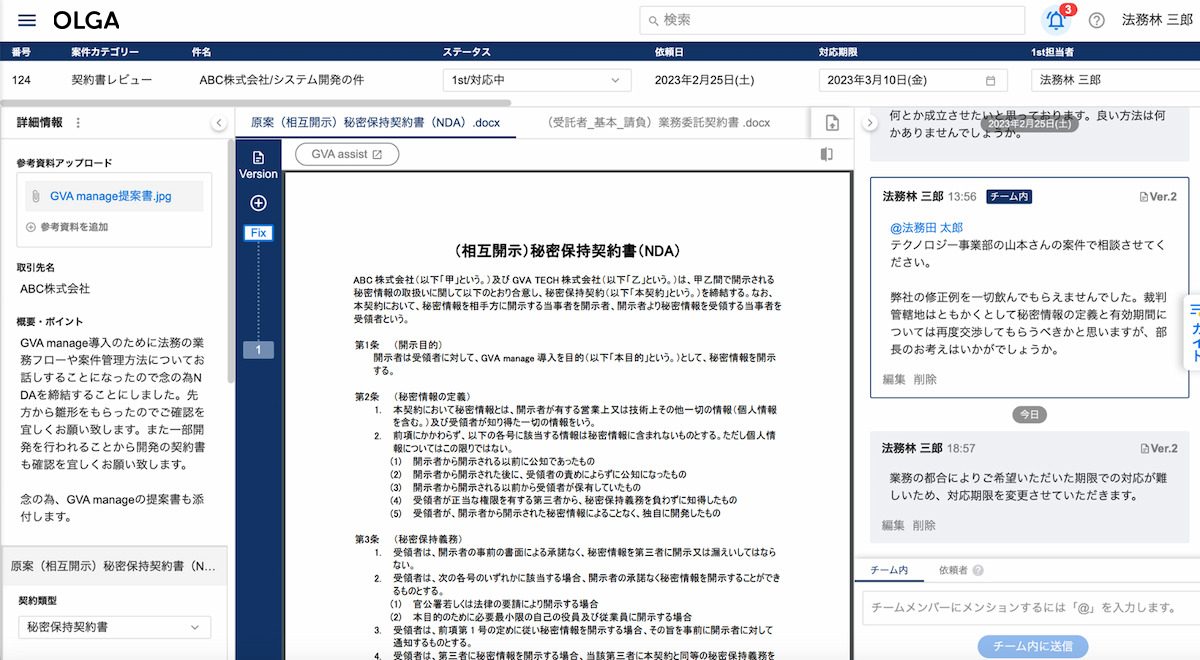Toggle the side-by-side compare view icon

(x=826, y=154)
